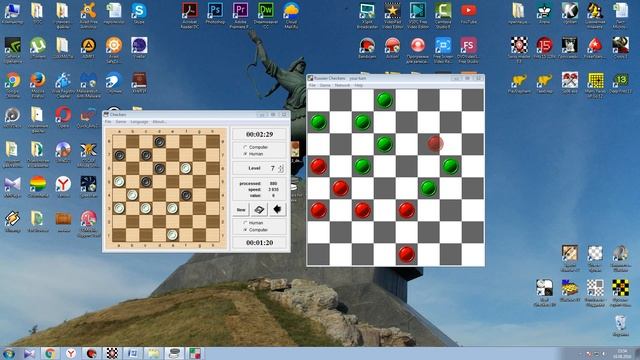This screenshot has width=640, height=360.
Task: Open Network menu in Russian Checkers window
Action: click(x=342, y=85)
